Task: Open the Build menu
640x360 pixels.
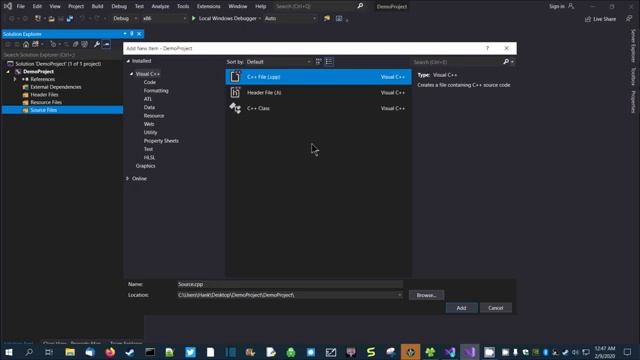Action: click(x=97, y=6)
